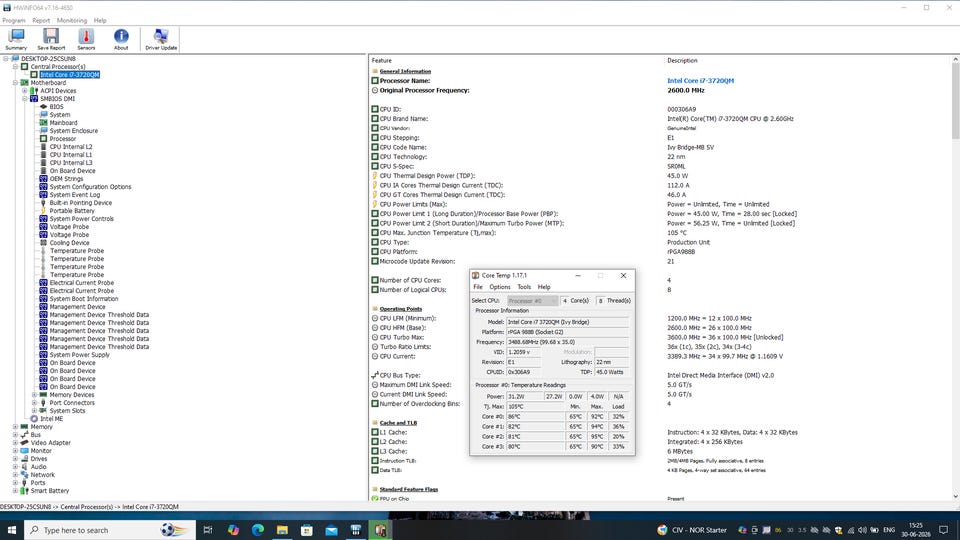The image size is (960, 540).
Task: Open the Sensors thermometer tool
Action: click(86, 39)
